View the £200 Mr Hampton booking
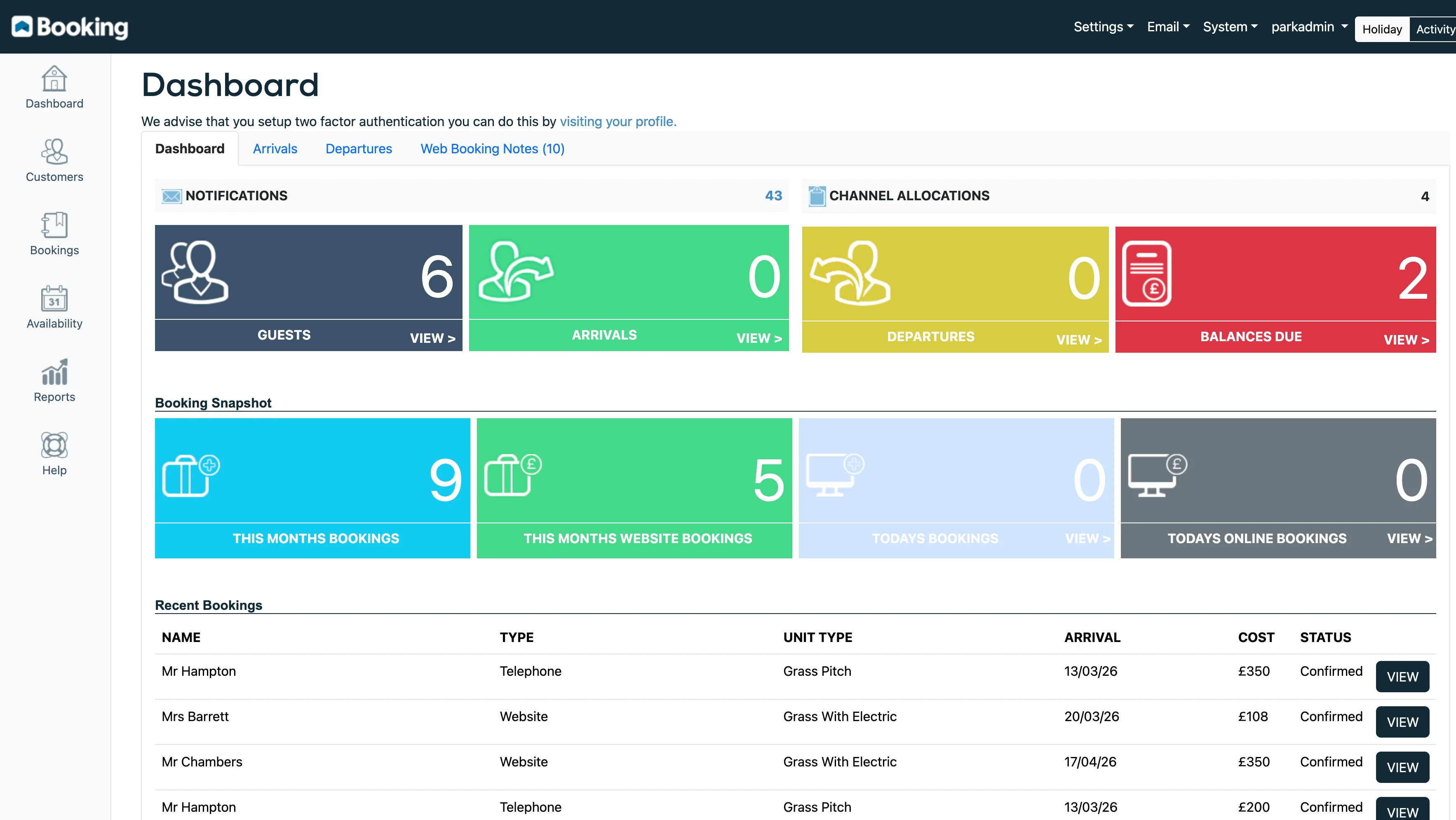The image size is (1456, 820). point(1402,809)
